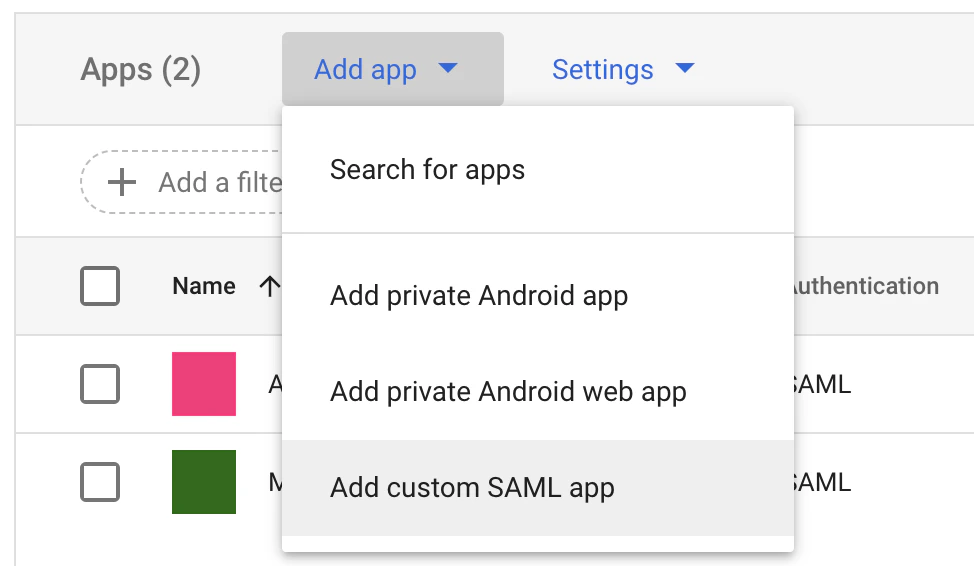Check the box for the pink app row
Viewport: 974px width, 566px height.
click(100, 384)
